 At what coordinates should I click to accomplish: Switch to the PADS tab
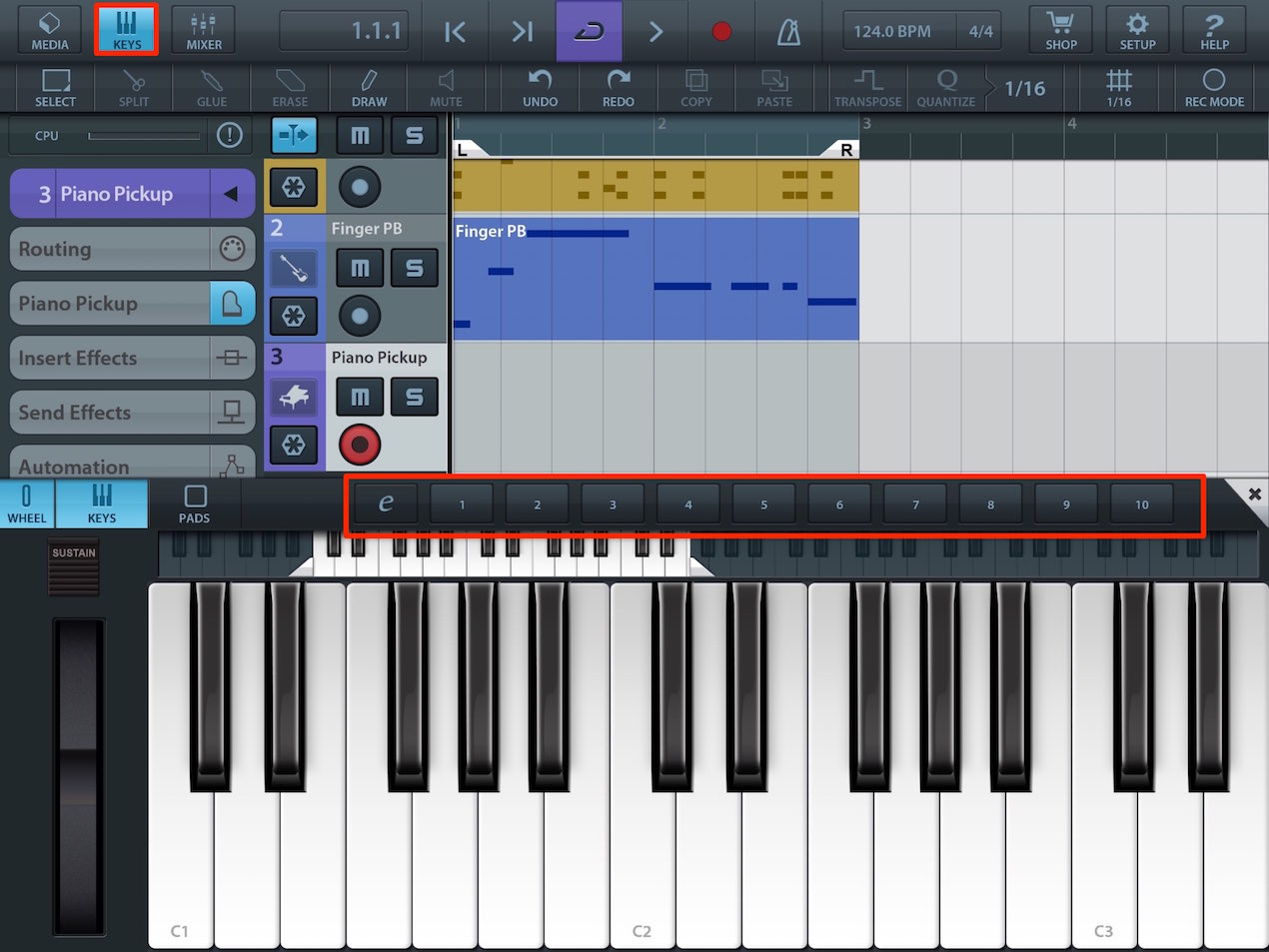(194, 503)
